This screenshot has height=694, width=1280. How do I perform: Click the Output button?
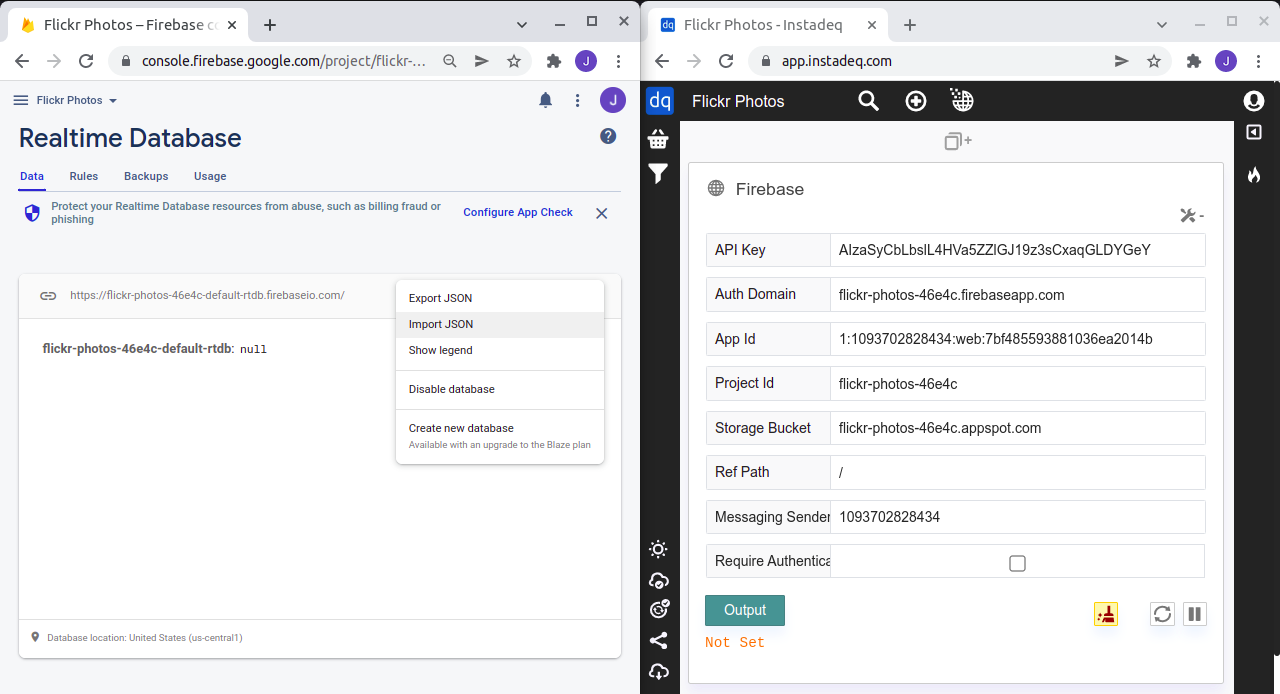click(x=745, y=610)
